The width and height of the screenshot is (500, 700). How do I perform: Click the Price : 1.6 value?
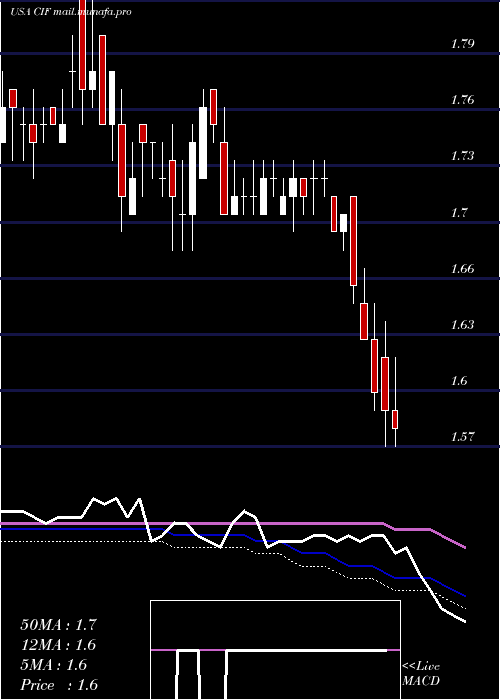tap(59, 685)
